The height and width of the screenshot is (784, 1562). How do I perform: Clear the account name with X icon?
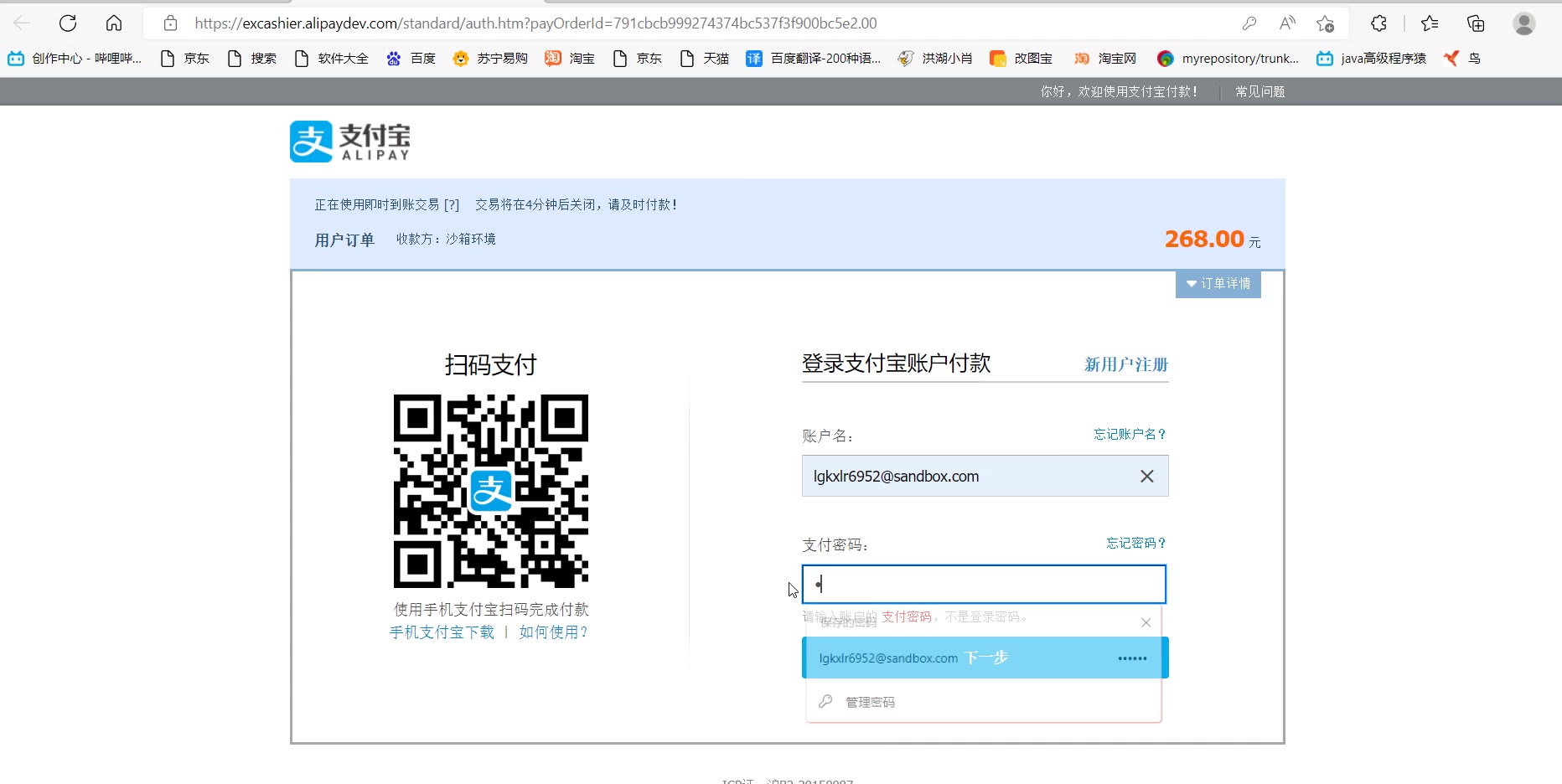pos(1147,476)
